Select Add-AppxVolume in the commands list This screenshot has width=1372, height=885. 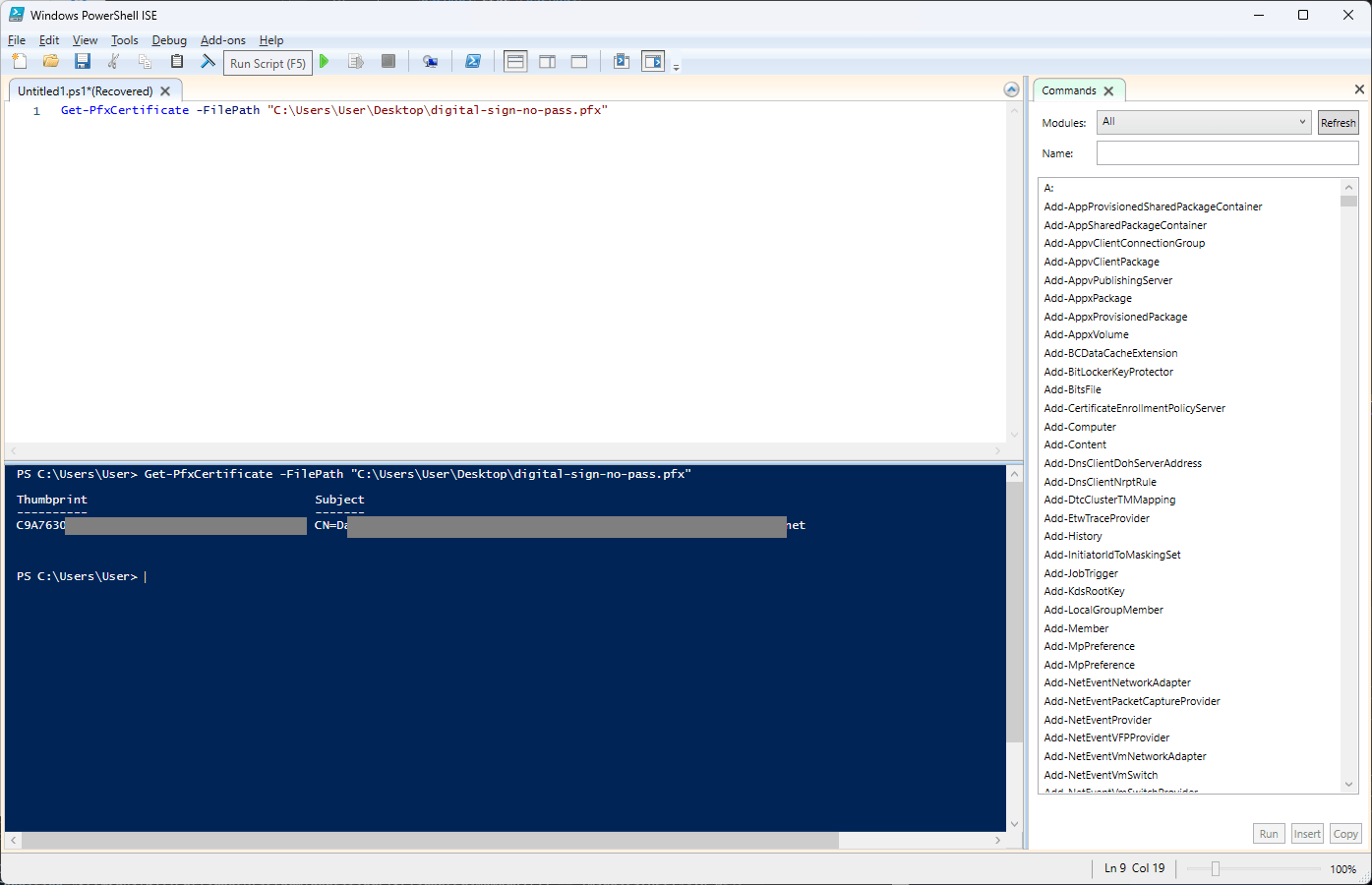pyautogui.click(x=1086, y=334)
